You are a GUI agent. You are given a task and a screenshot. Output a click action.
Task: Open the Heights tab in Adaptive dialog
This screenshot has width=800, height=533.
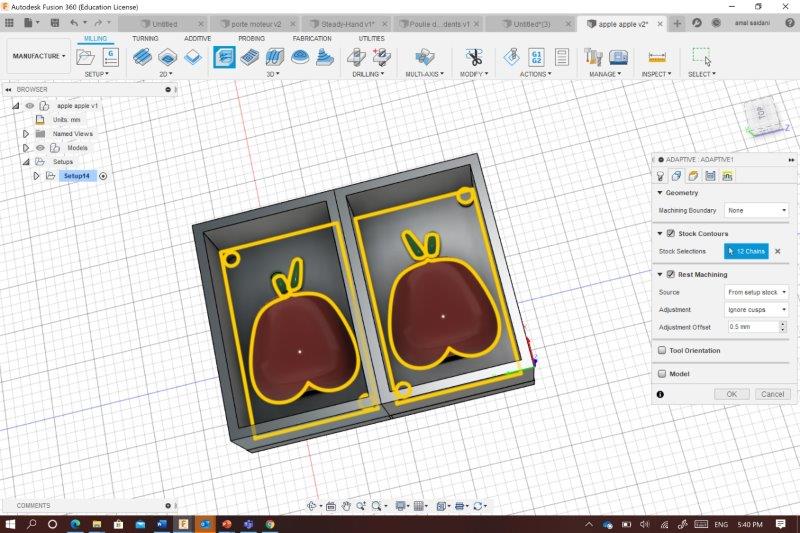point(693,176)
